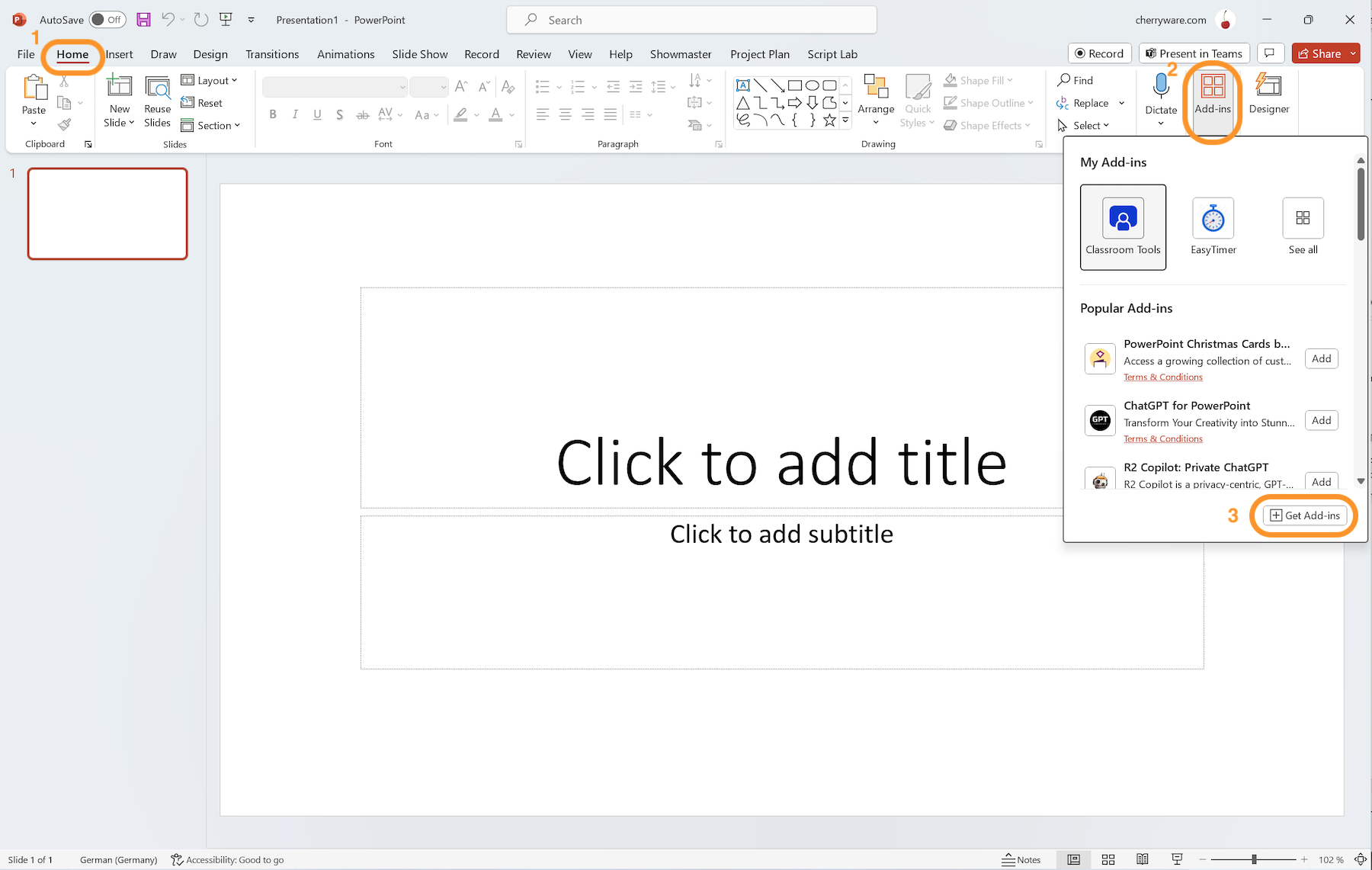Click the Get Add-ins button
1372x870 pixels.
click(x=1305, y=515)
